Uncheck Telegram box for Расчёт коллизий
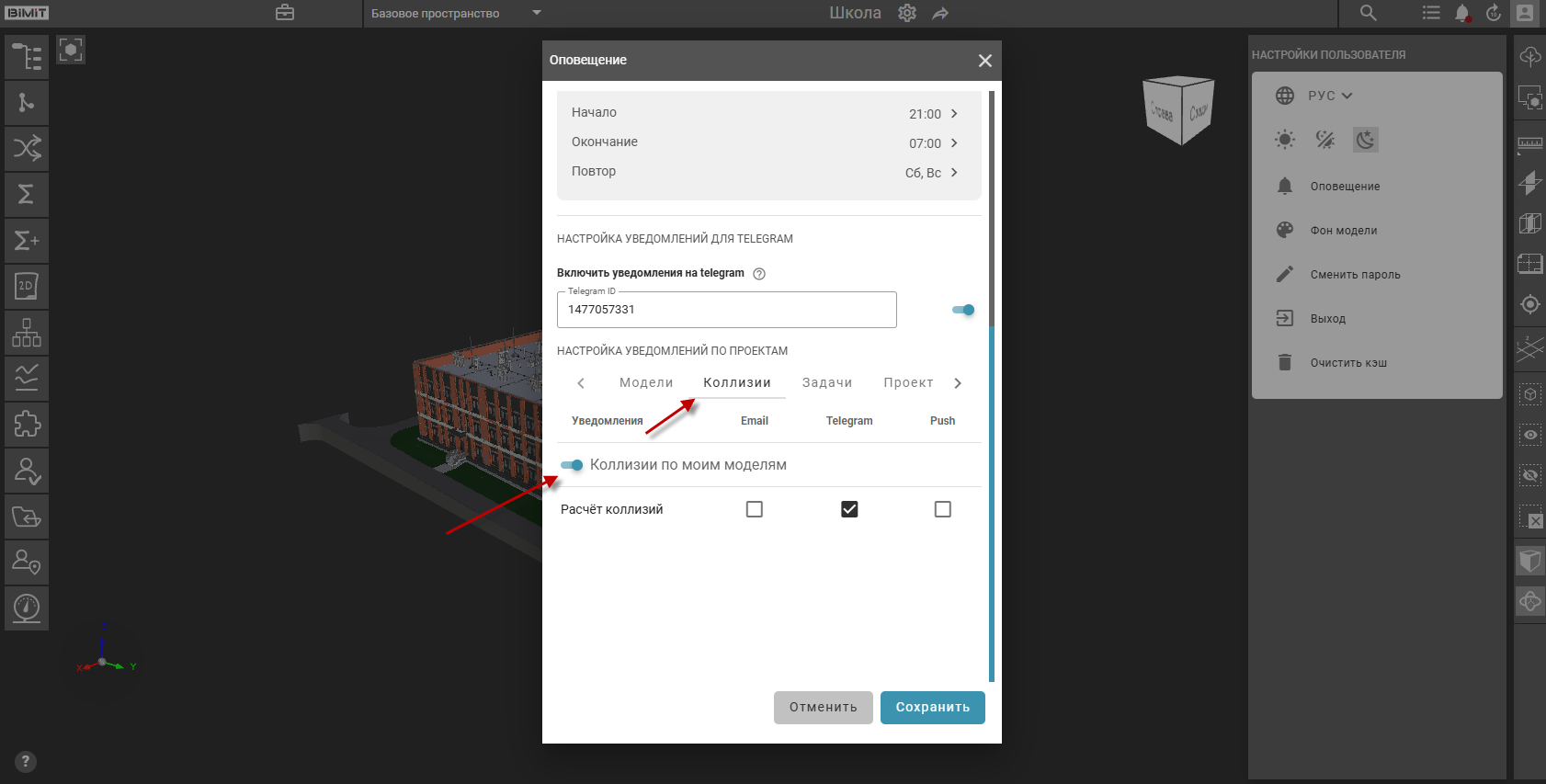 [849, 509]
